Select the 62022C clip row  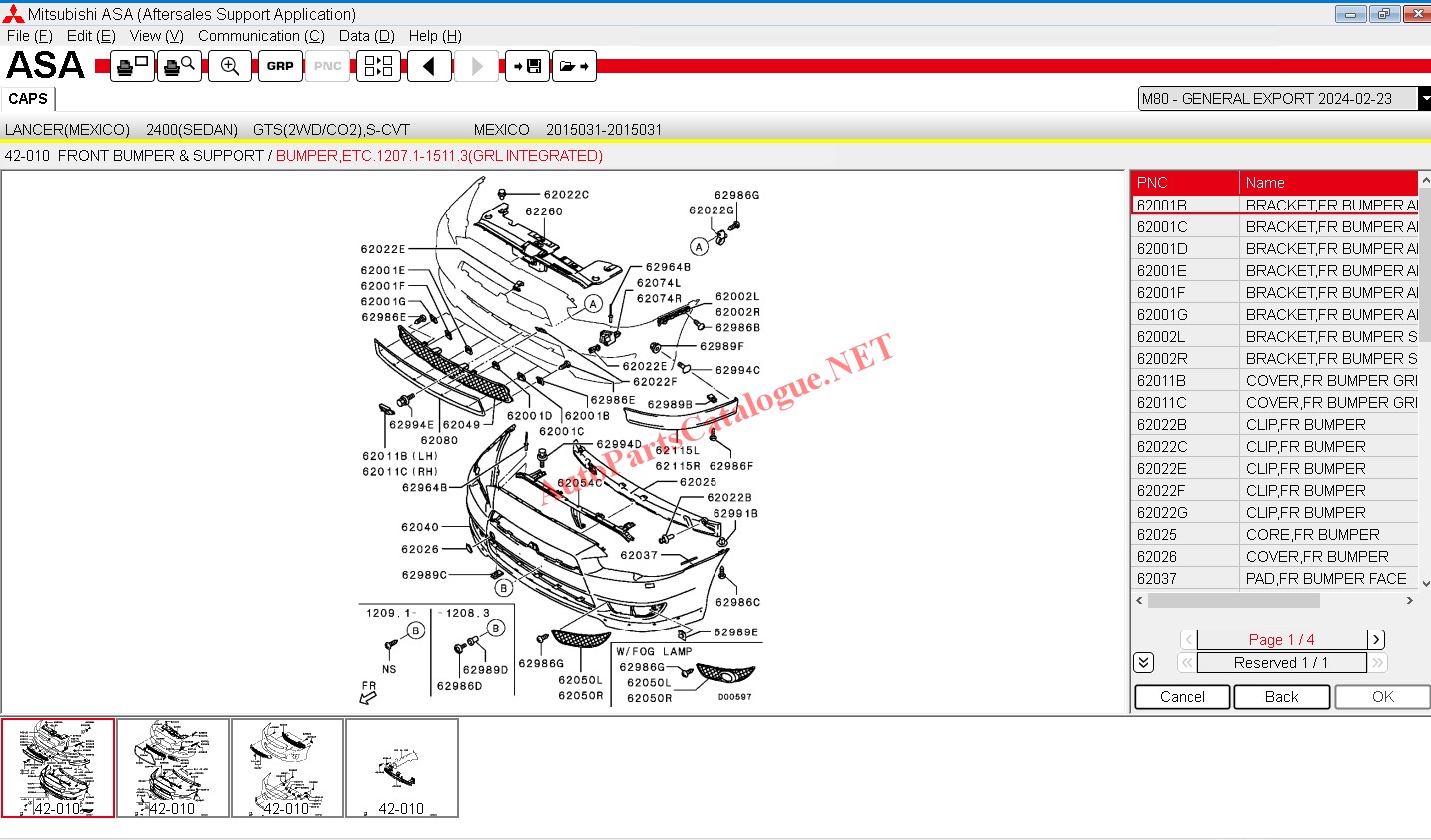point(1274,446)
